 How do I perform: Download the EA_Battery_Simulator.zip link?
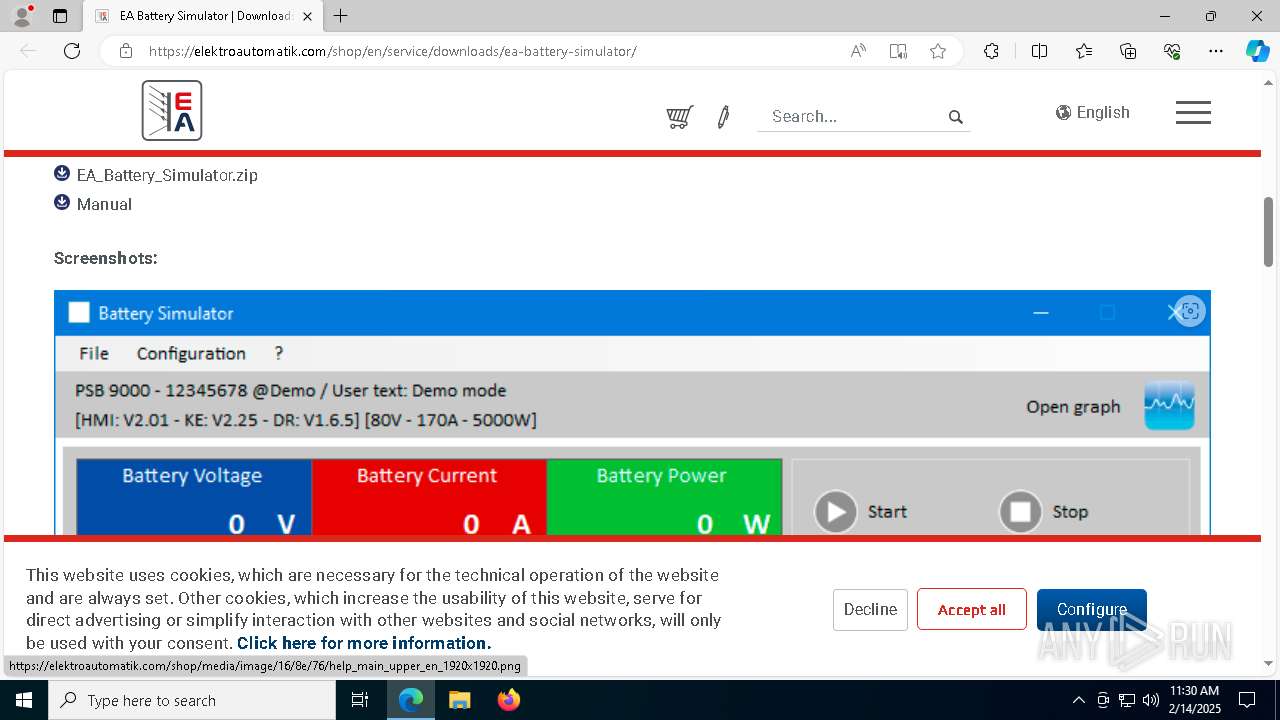click(167, 174)
